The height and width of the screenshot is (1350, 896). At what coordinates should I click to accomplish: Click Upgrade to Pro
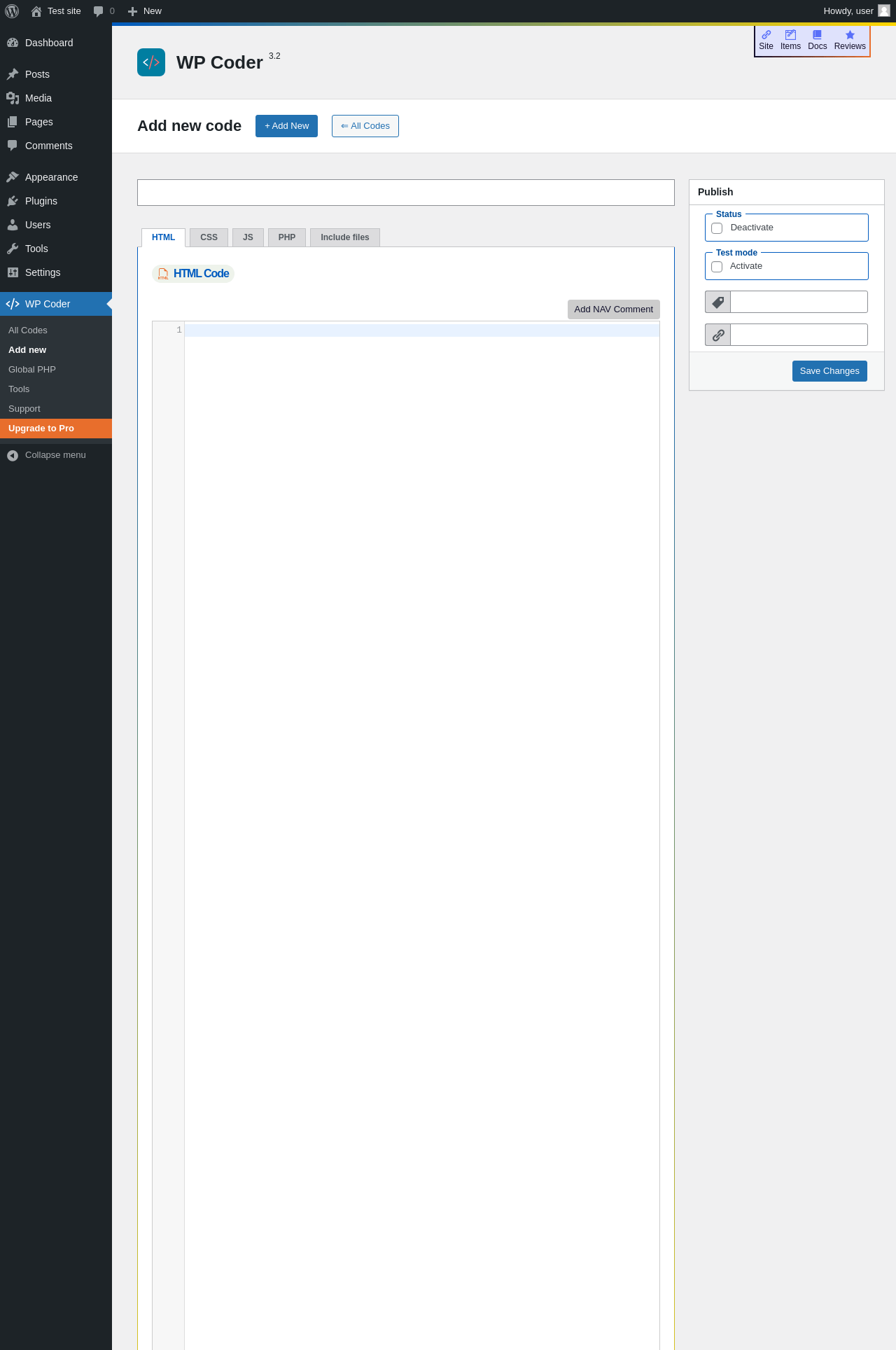(56, 429)
